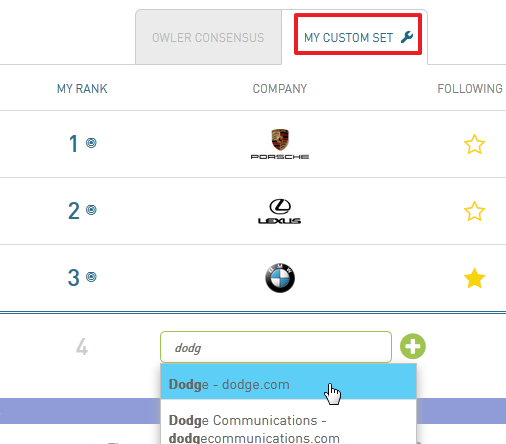Viewport: 506px width, 444px height.
Task: Unfollow BMW via the filled star
Action: coord(474,278)
